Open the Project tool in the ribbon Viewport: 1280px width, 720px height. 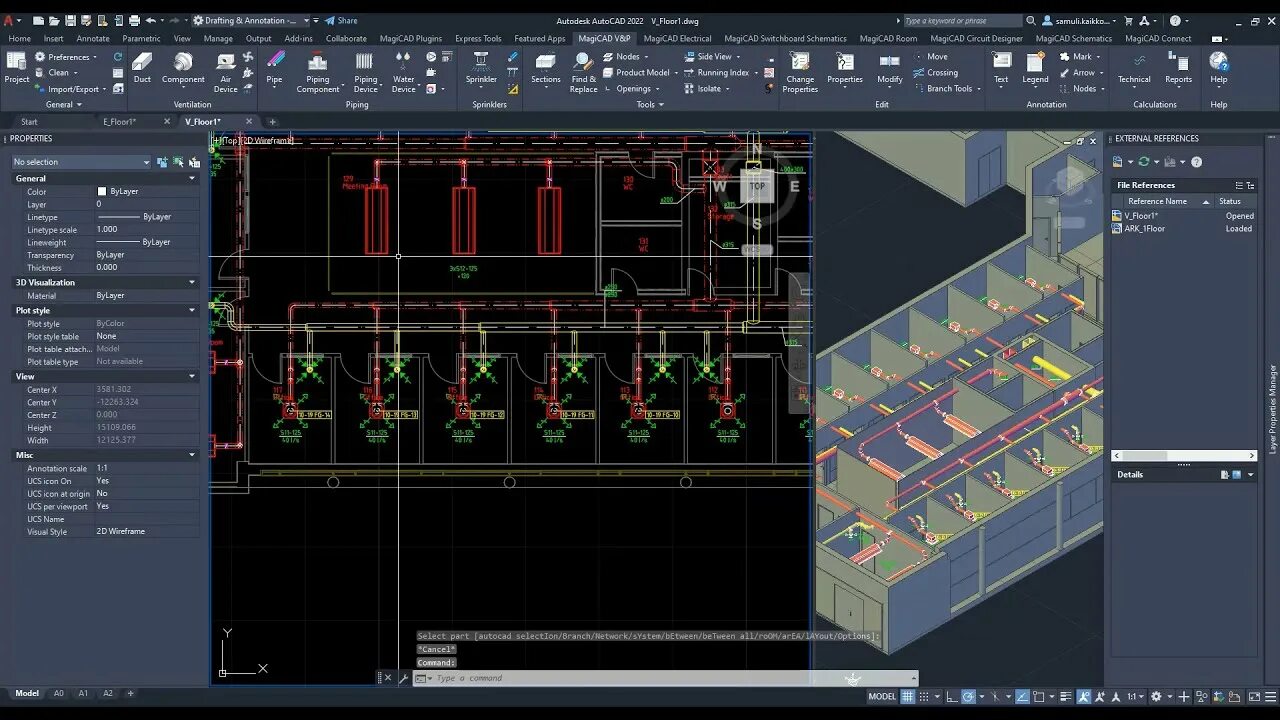17,68
